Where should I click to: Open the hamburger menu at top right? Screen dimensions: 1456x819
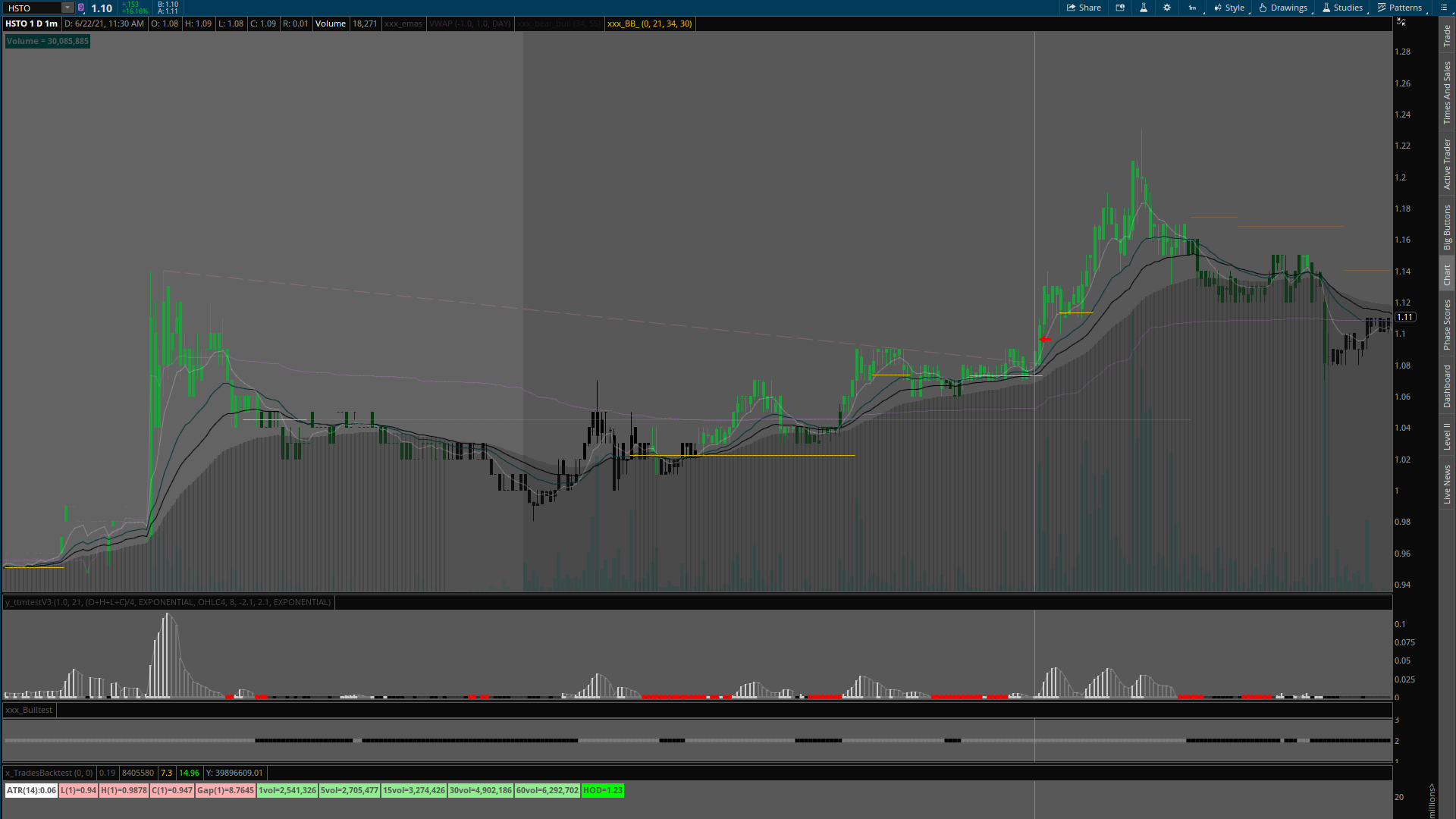click(1442, 8)
